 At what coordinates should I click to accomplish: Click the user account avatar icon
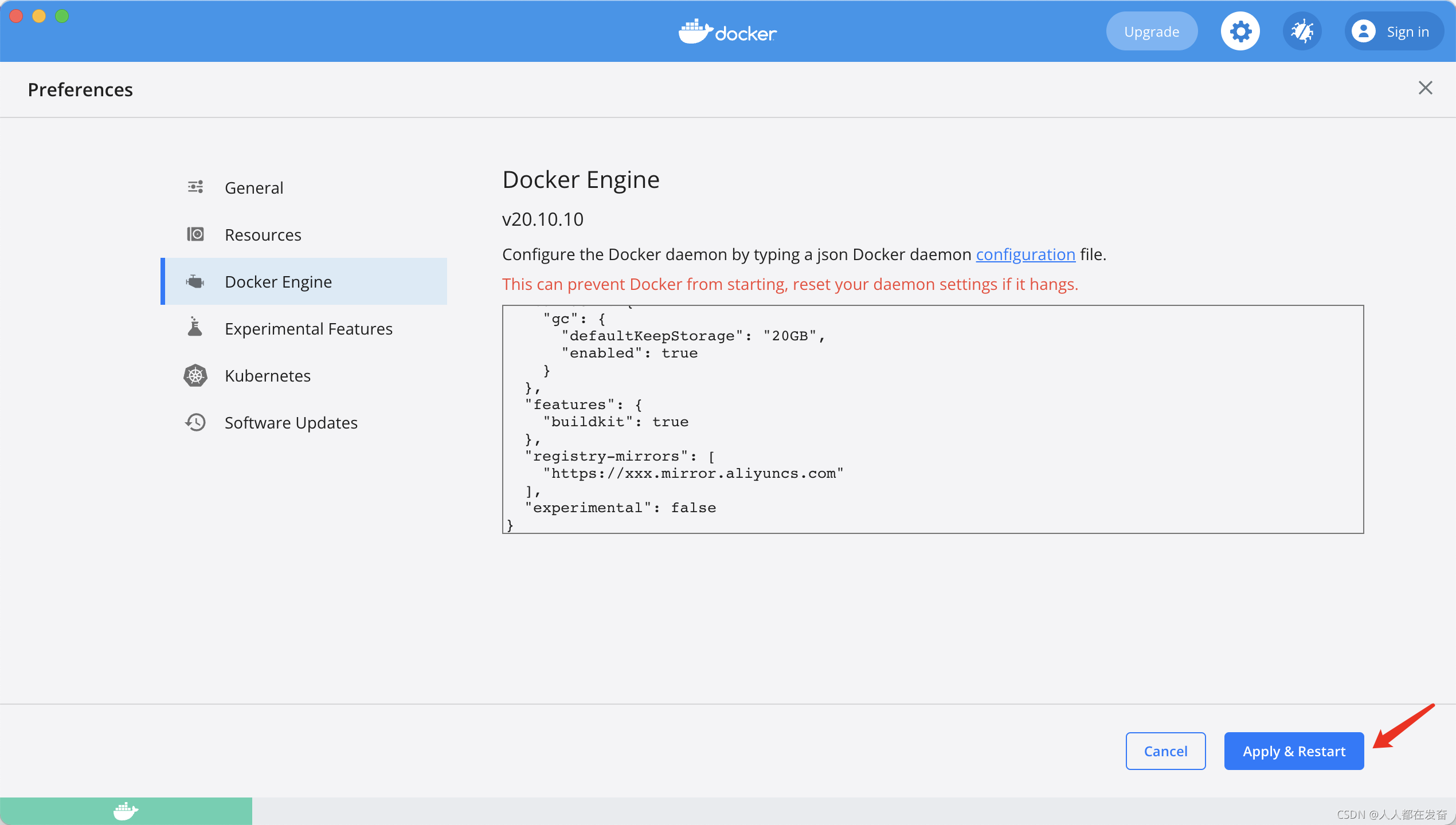coord(1363,31)
